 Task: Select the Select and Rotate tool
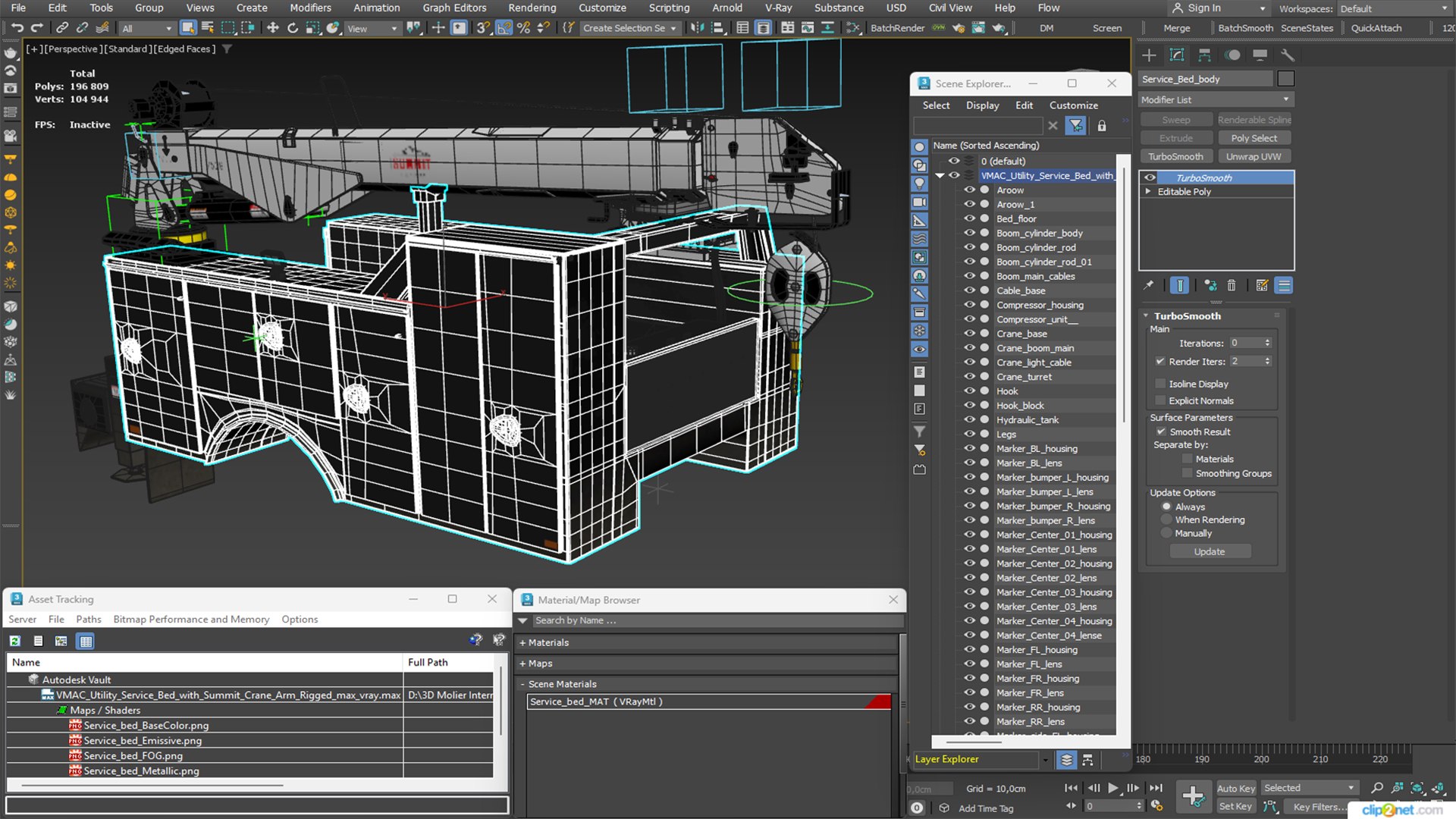pos(292,28)
